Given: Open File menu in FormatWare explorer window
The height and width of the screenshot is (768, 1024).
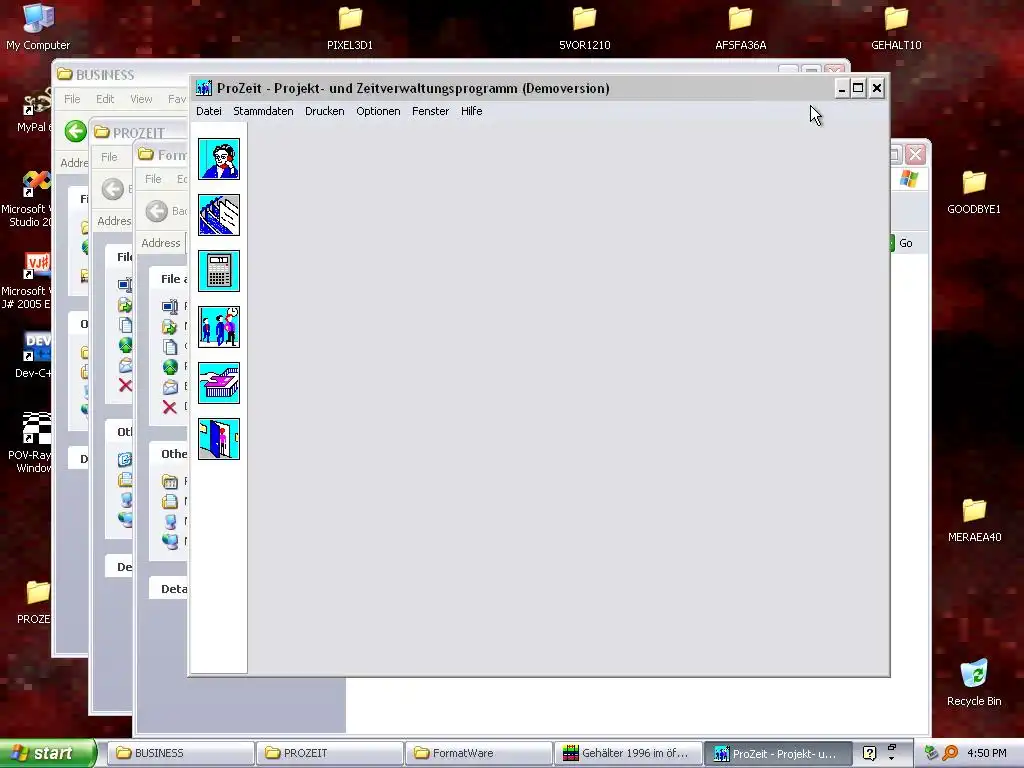Looking at the screenshot, I should click(x=153, y=179).
